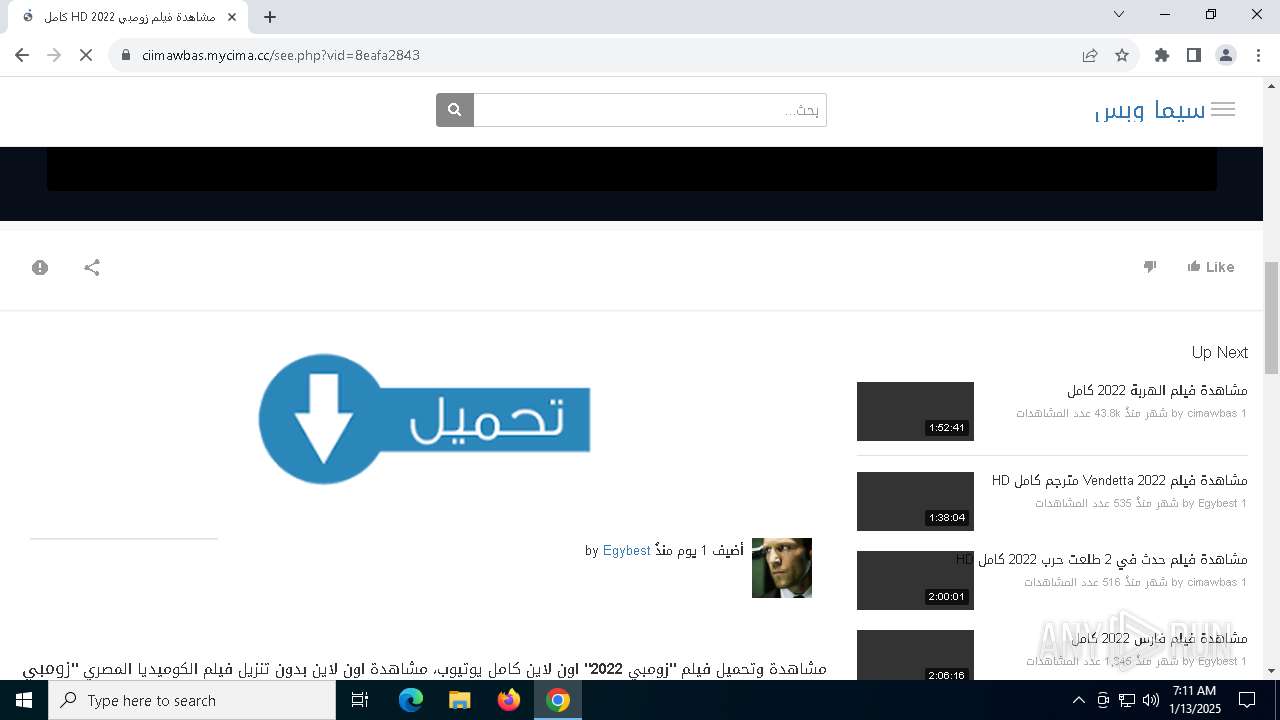Screen dimensions: 1280x720
Task: Click the dislike thumbs-down icon
Action: pos(1150,266)
